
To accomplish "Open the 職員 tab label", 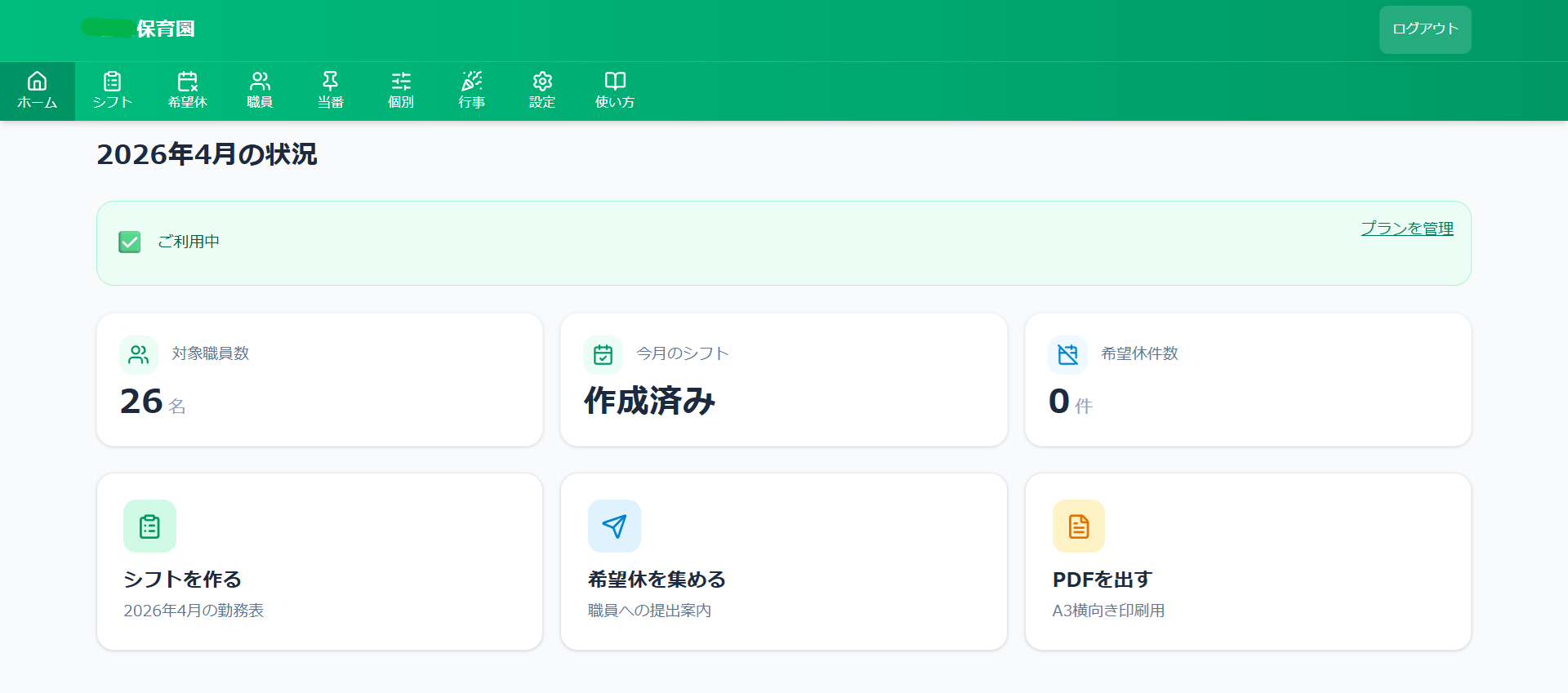I will click(x=260, y=102).
